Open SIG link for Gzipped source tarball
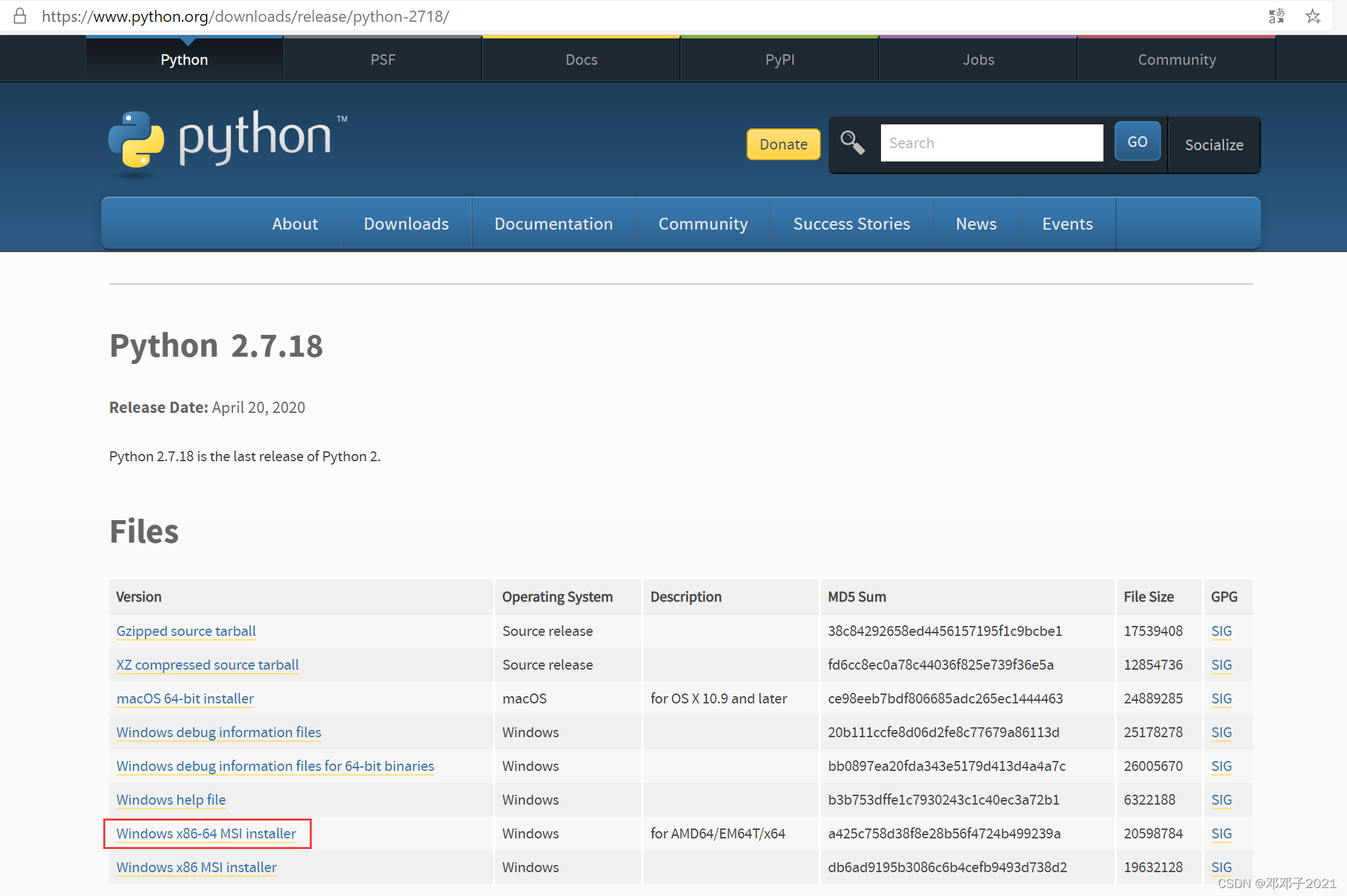This screenshot has width=1347, height=896. coord(1221,631)
